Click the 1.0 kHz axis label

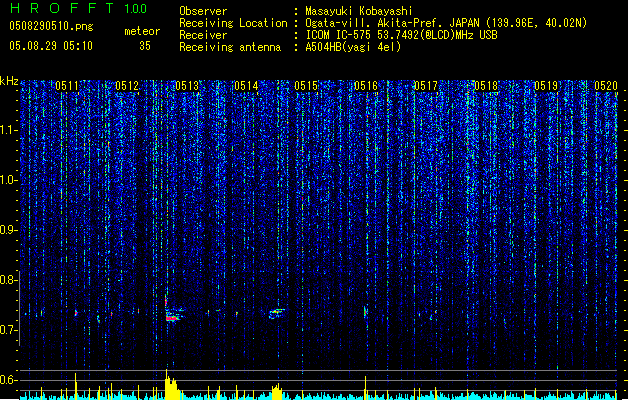coord(8,180)
